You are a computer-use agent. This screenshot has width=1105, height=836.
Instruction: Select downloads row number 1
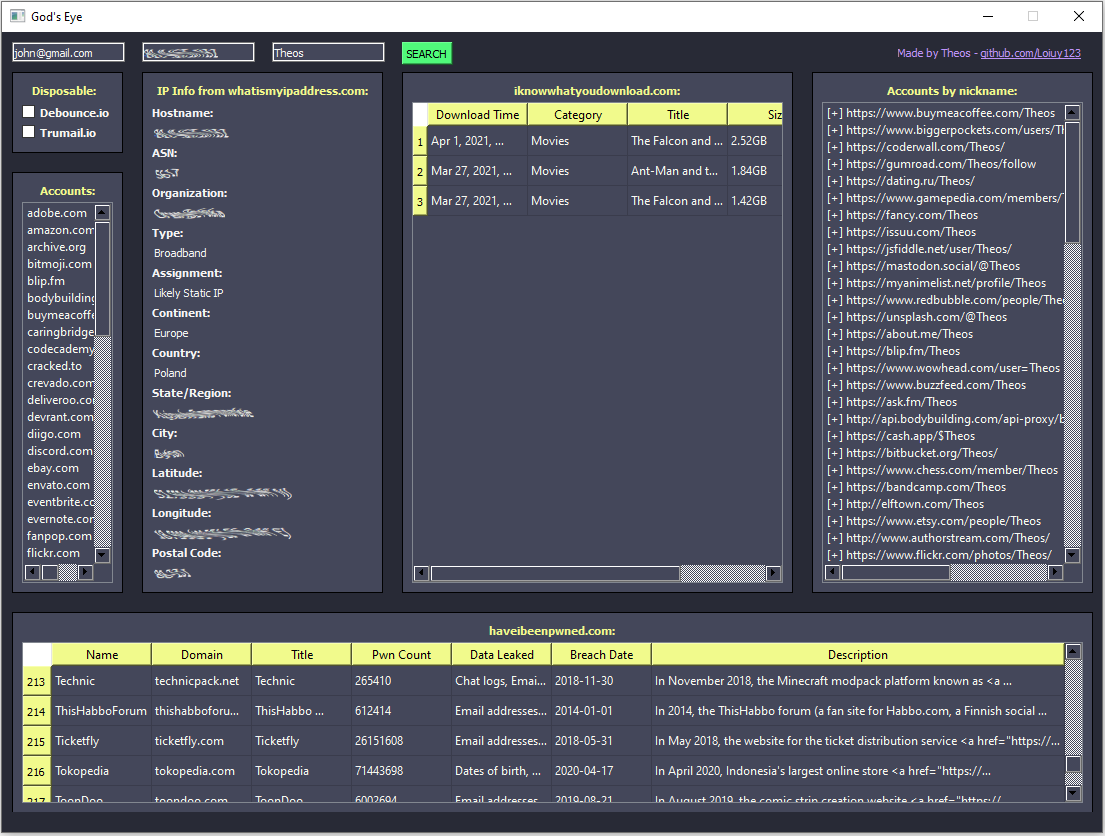(x=420, y=141)
